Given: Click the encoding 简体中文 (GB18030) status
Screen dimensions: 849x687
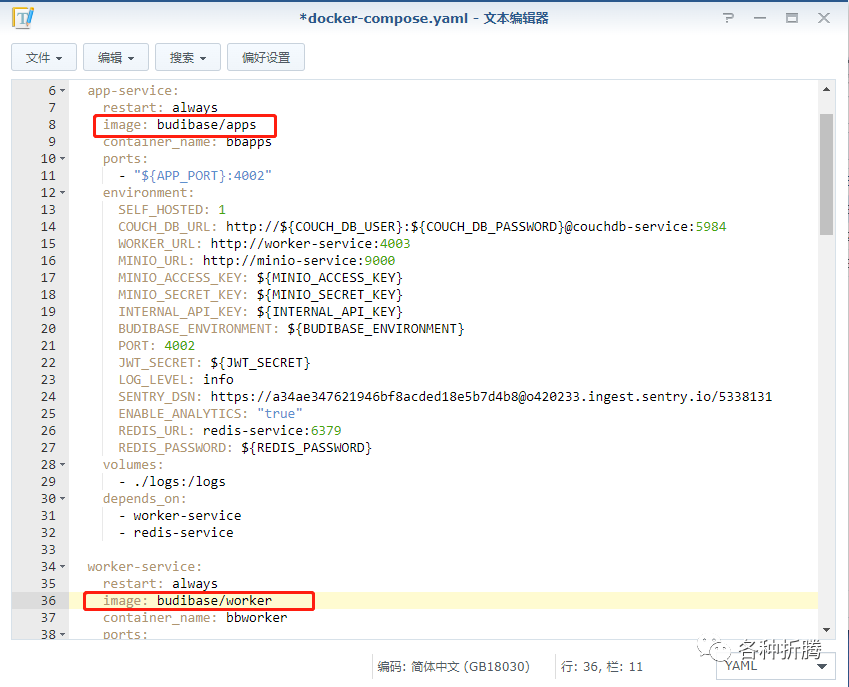Looking at the screenshot, I should coord(453,666).
